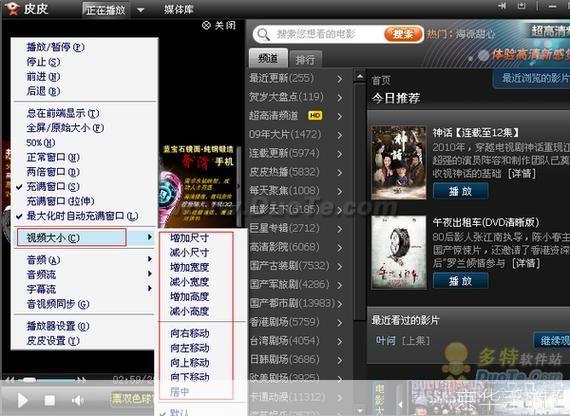Open dropdown arrow next to 正在播放
The image size is (570, 416).
141,10
